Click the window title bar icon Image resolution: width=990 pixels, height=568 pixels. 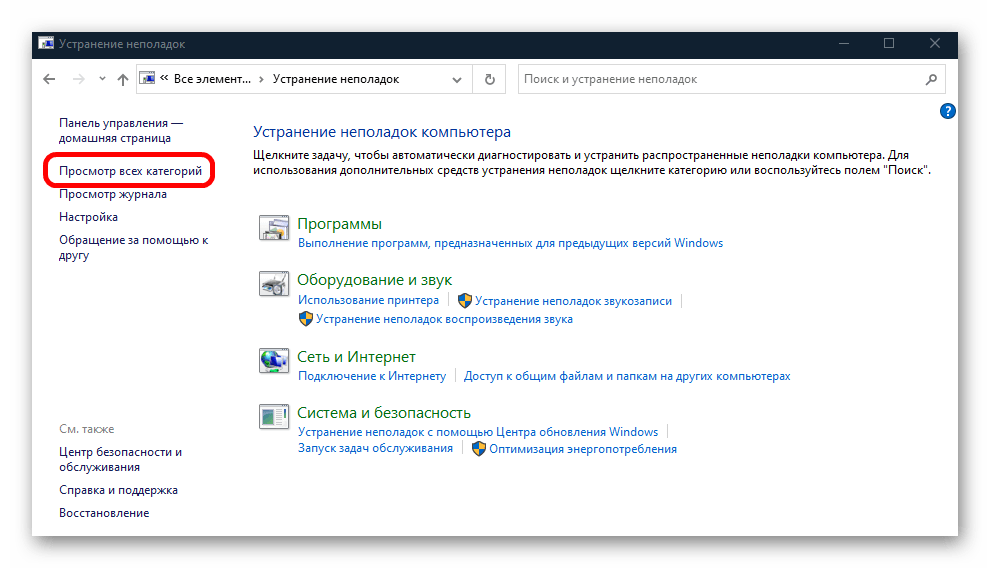coord(46,44)
